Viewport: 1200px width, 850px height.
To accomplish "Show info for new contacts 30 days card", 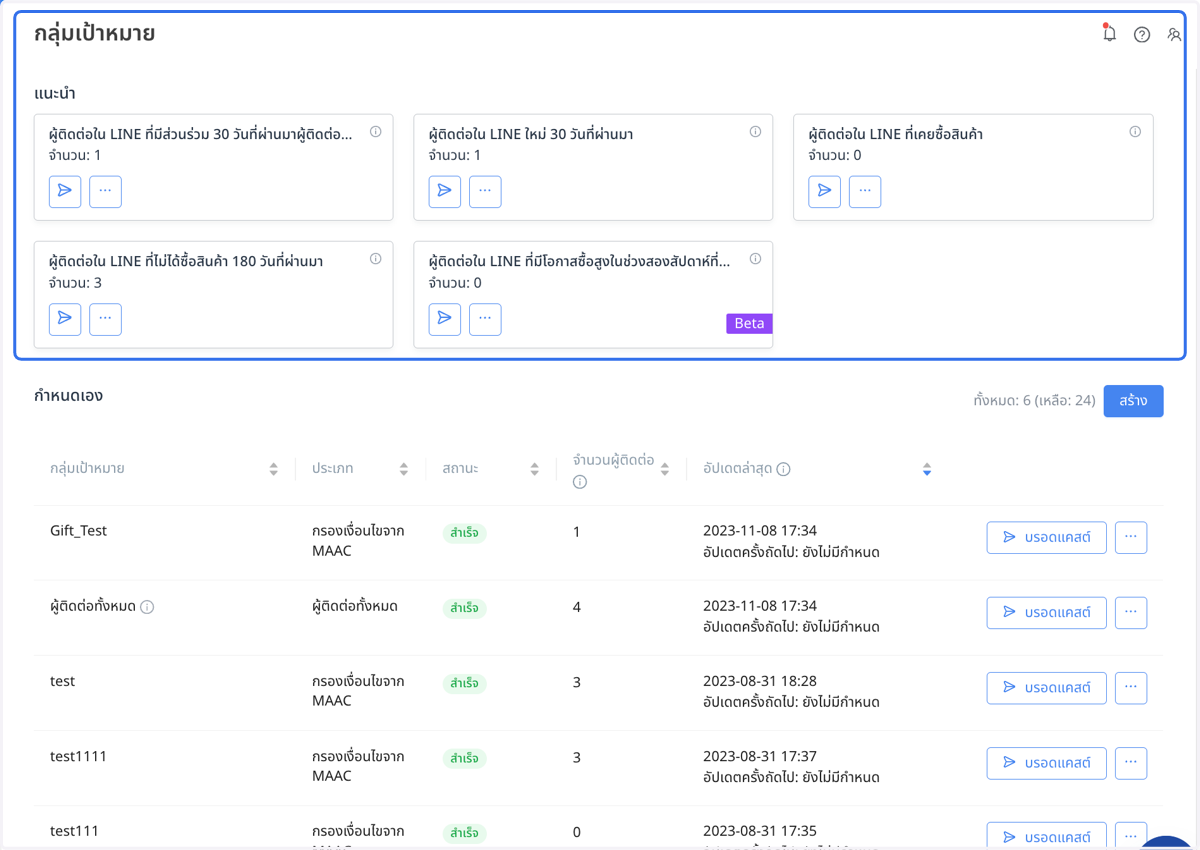I will pyautogui.click(x=756, y=132).
